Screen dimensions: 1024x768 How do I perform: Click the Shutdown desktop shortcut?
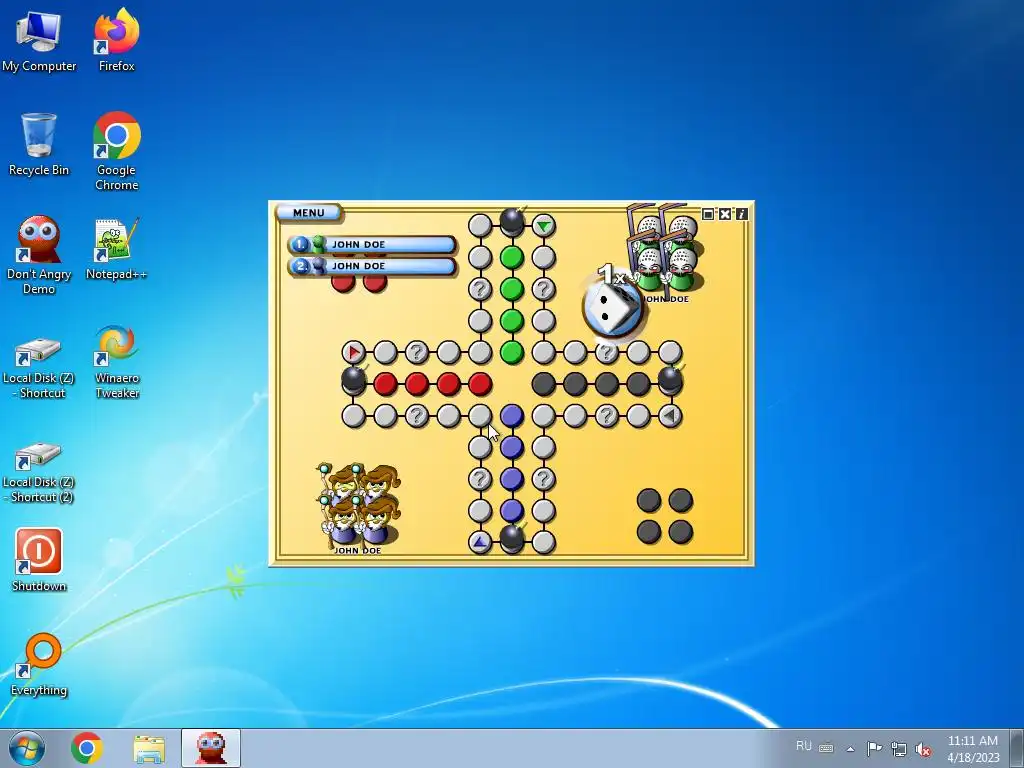click(x=39, y=560)
